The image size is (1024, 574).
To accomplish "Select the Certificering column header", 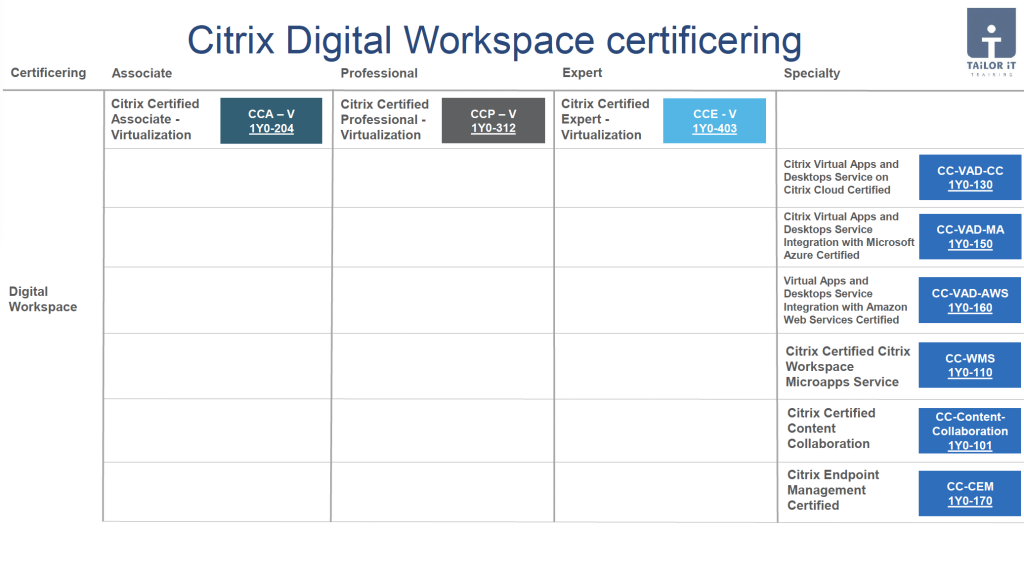I will 48,72.
